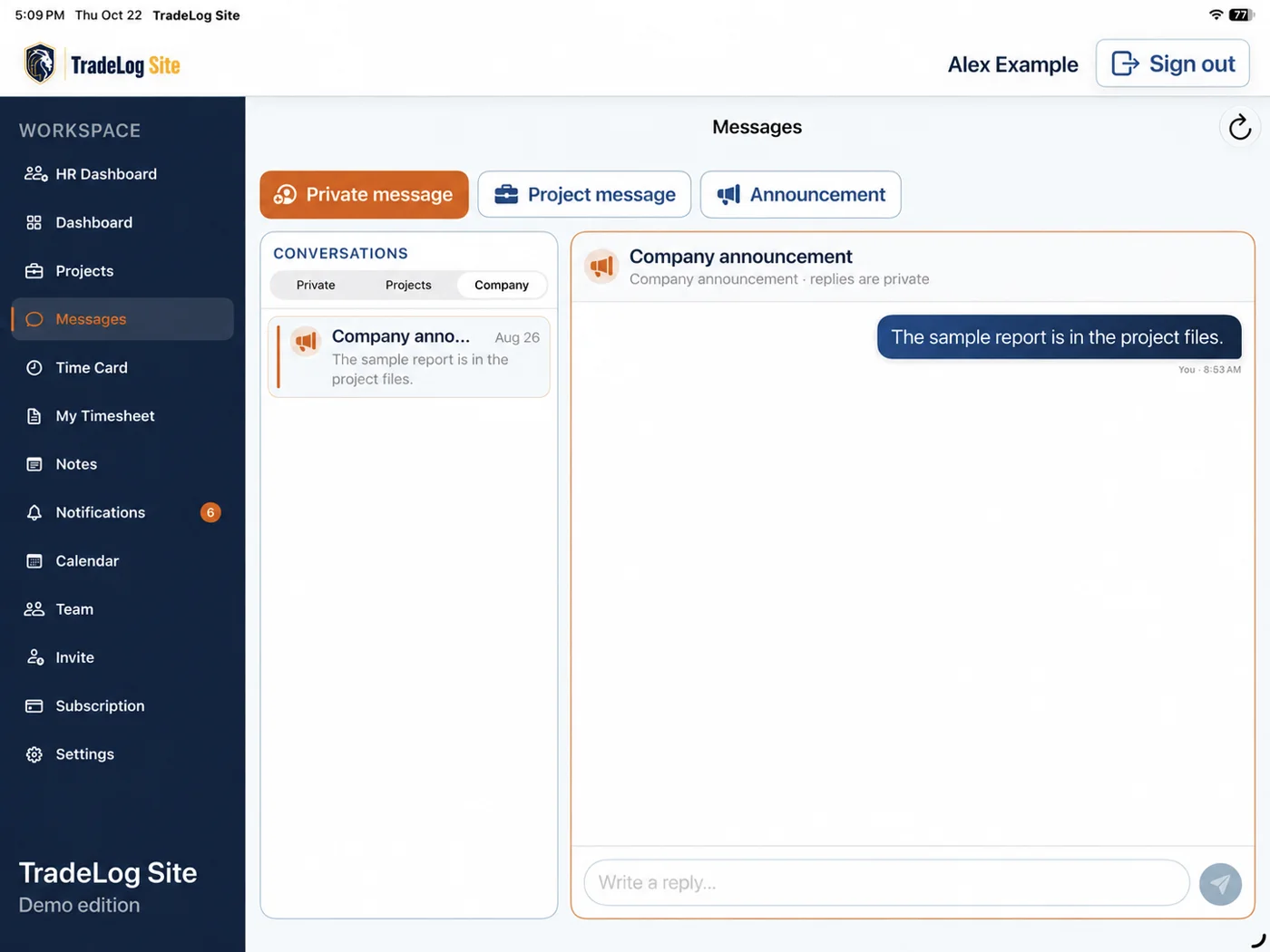Click the message preview text in conversation list
Screen dimensions: 1270x952
coord(420,369)
